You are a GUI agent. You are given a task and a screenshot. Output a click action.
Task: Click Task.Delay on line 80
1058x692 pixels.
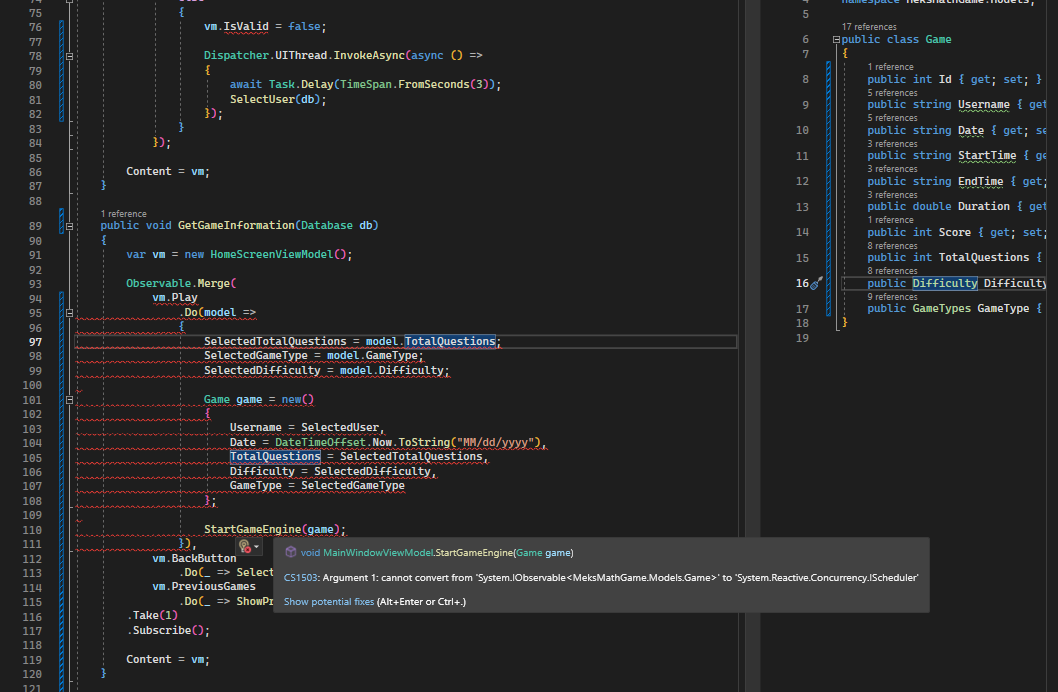point(302,84)
